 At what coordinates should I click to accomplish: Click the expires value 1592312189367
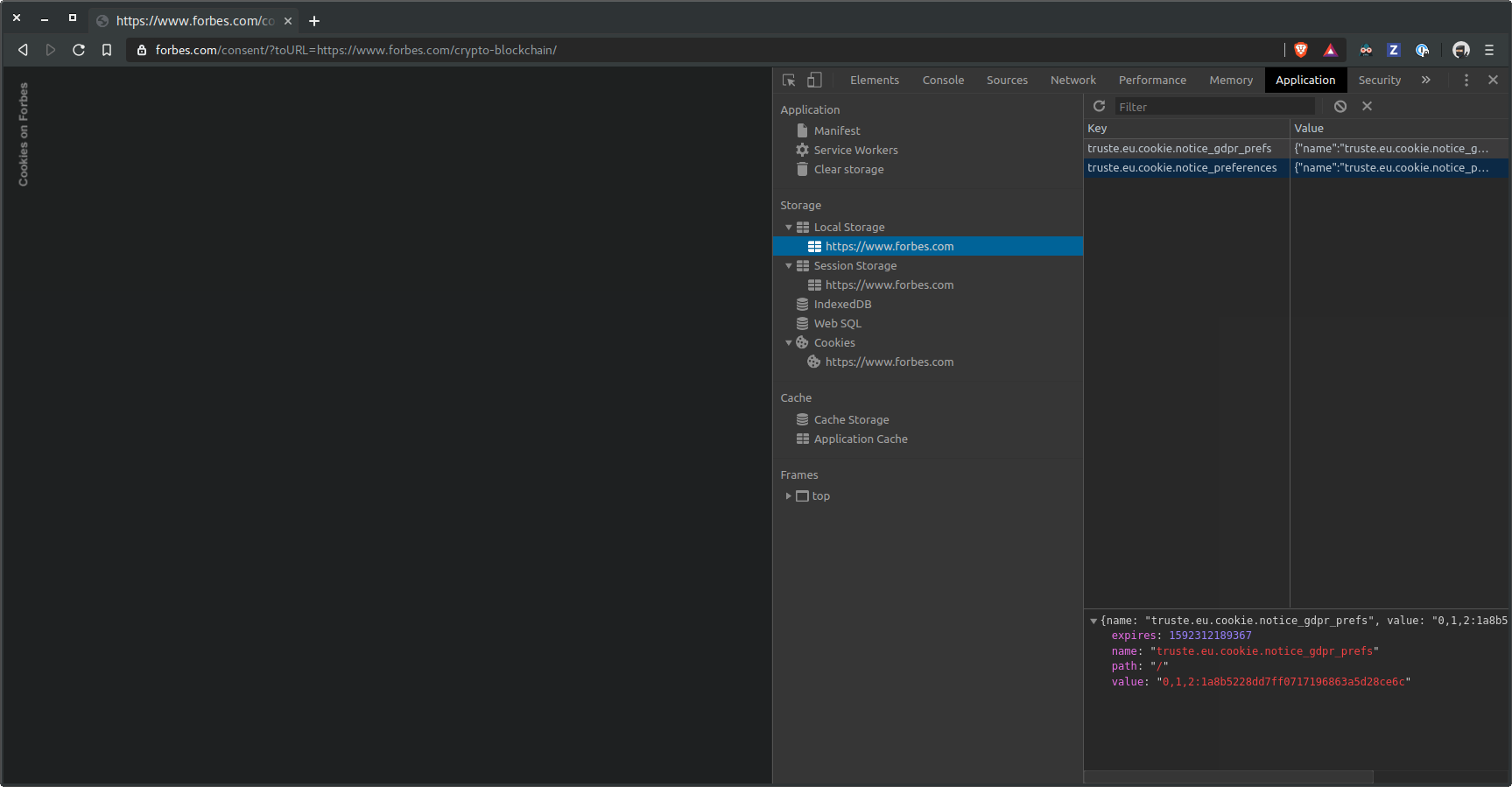click(1210, 636)
